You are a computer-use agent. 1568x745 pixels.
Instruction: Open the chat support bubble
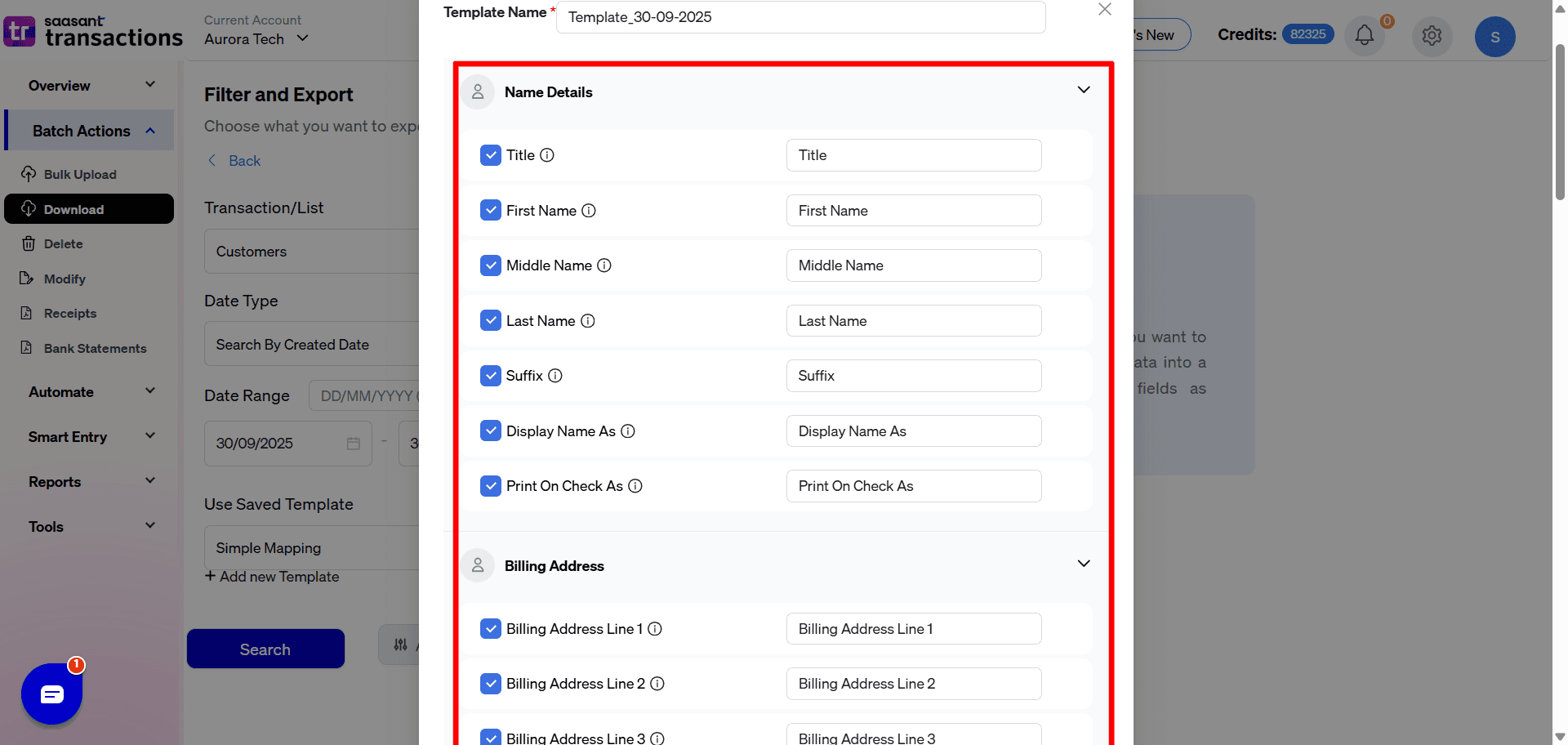pos(51,694)
